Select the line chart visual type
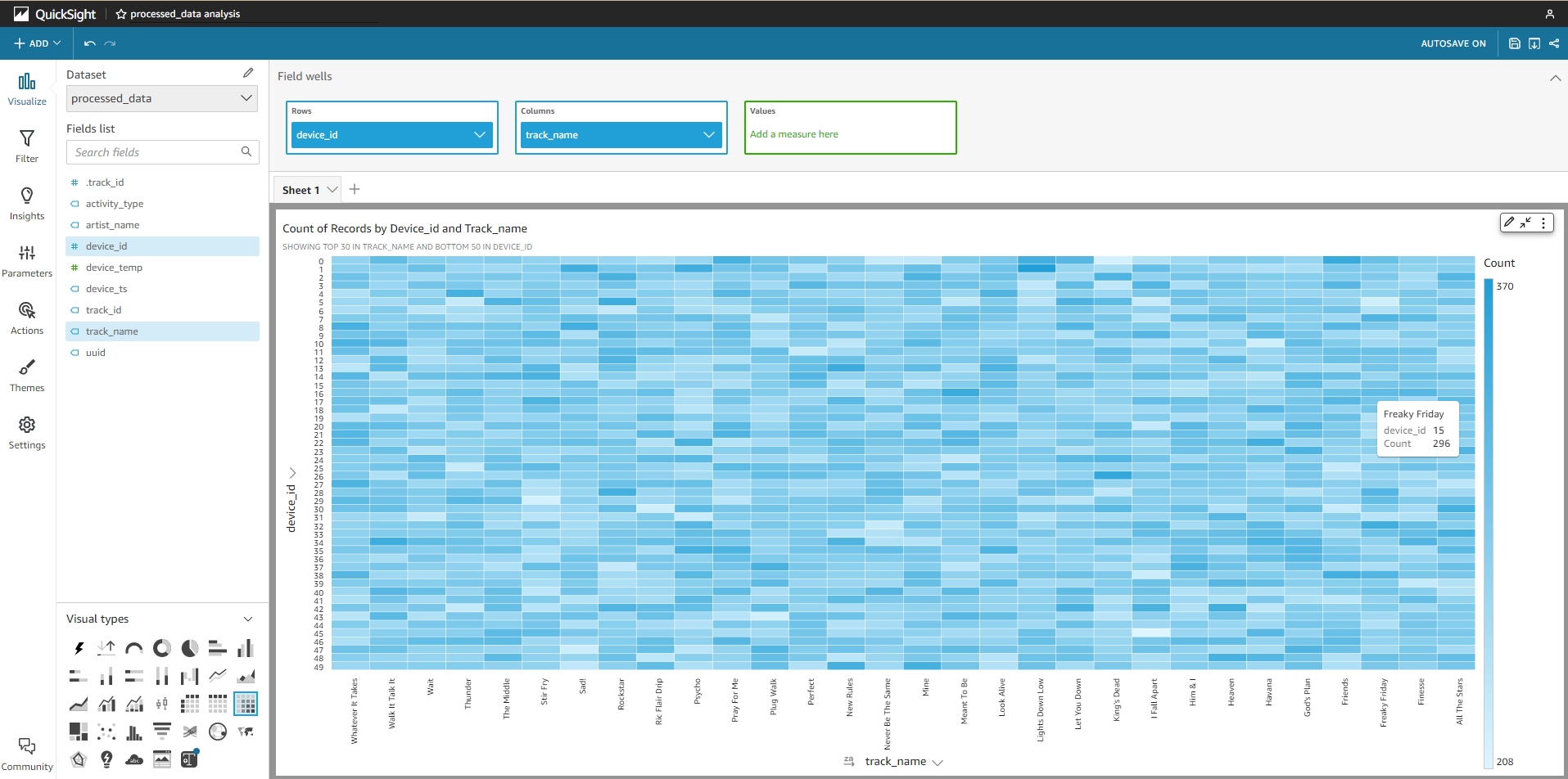Image resolution: width=1568 pixels, height=779 pixels. tap(218, 676)
